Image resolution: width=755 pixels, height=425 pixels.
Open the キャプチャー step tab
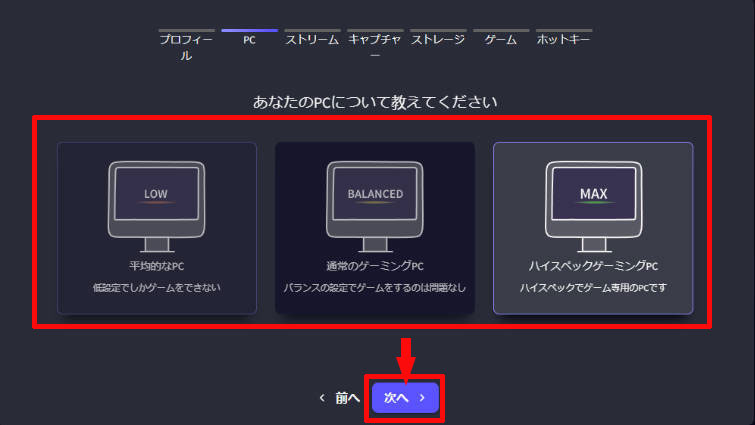[374, 46]
